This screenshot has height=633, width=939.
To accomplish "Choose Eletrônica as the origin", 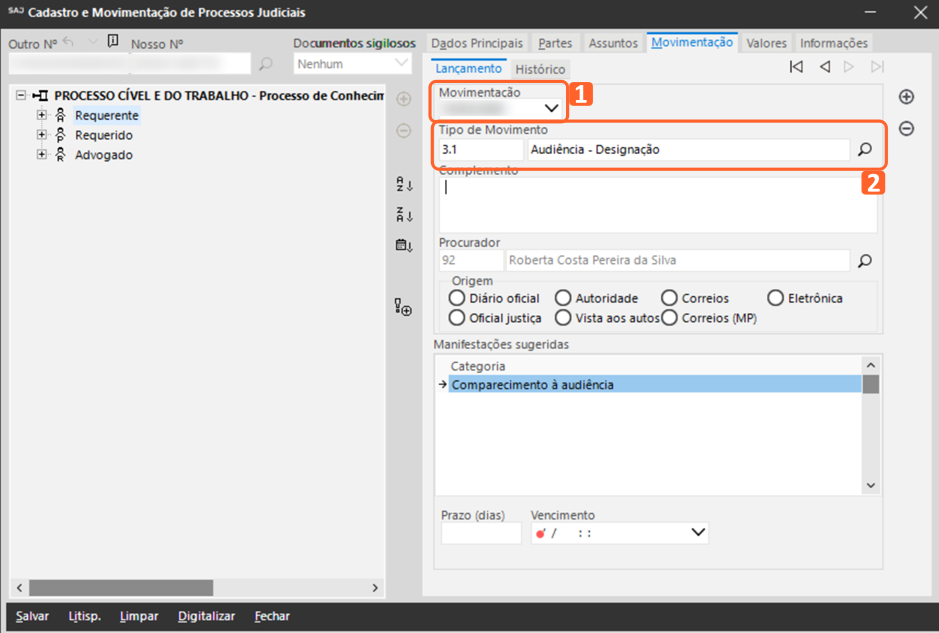I will (x=775, y=298).
